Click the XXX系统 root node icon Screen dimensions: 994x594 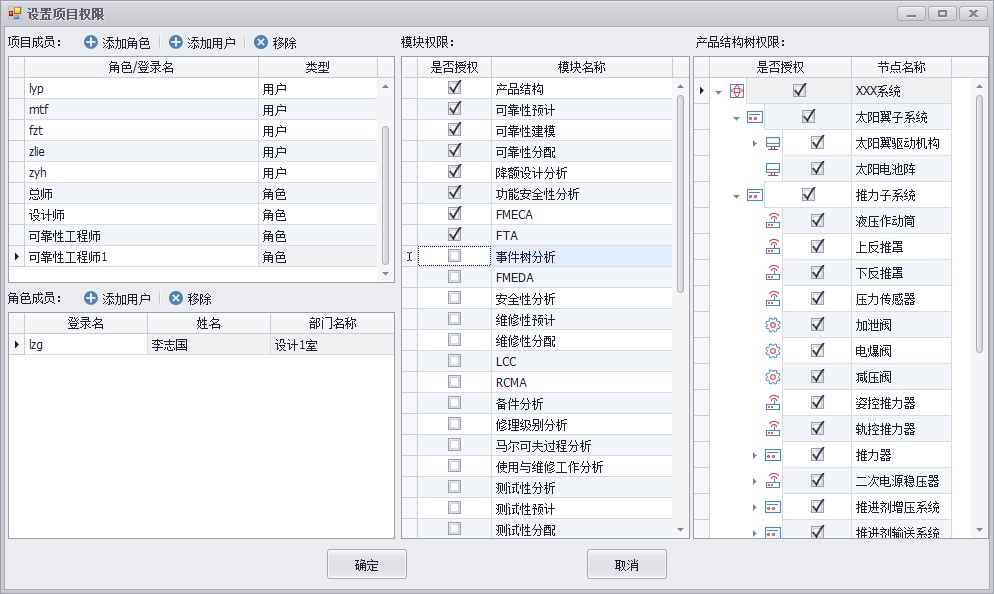[x=737, y=91]
